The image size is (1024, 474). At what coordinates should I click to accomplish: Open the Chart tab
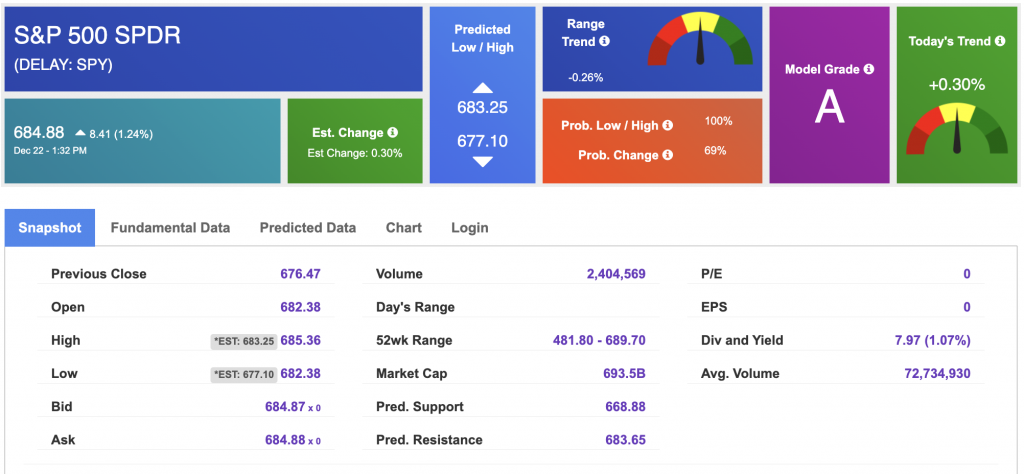[404, 228]
